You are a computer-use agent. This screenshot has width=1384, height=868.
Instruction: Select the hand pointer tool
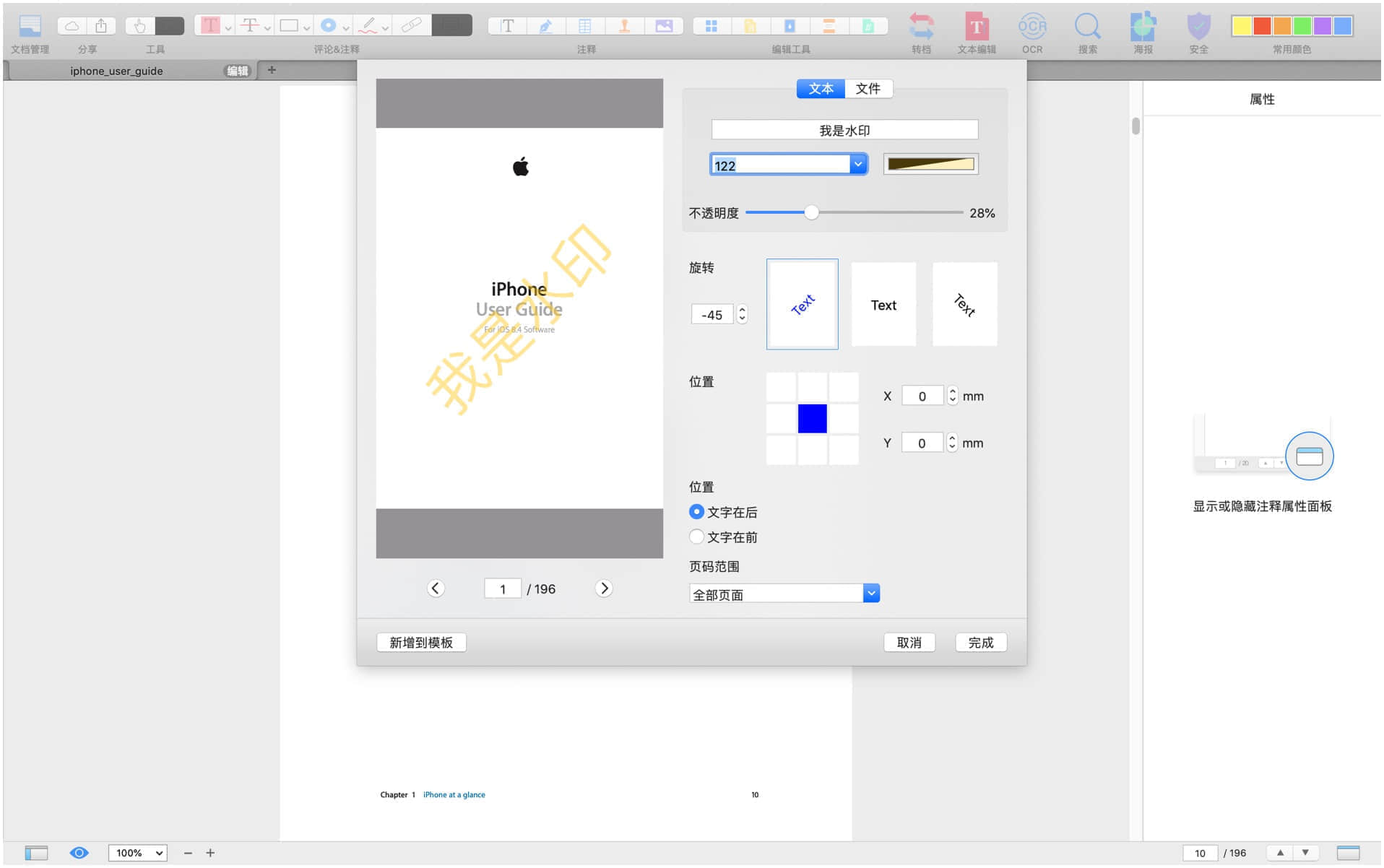click(x=139, y=26)
